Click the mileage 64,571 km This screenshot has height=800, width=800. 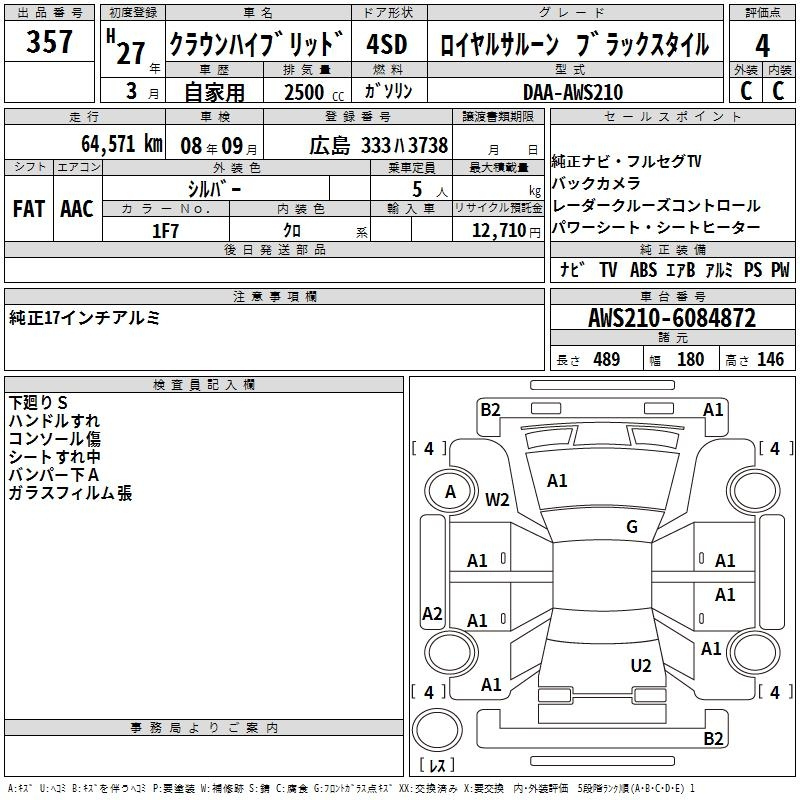122,144
